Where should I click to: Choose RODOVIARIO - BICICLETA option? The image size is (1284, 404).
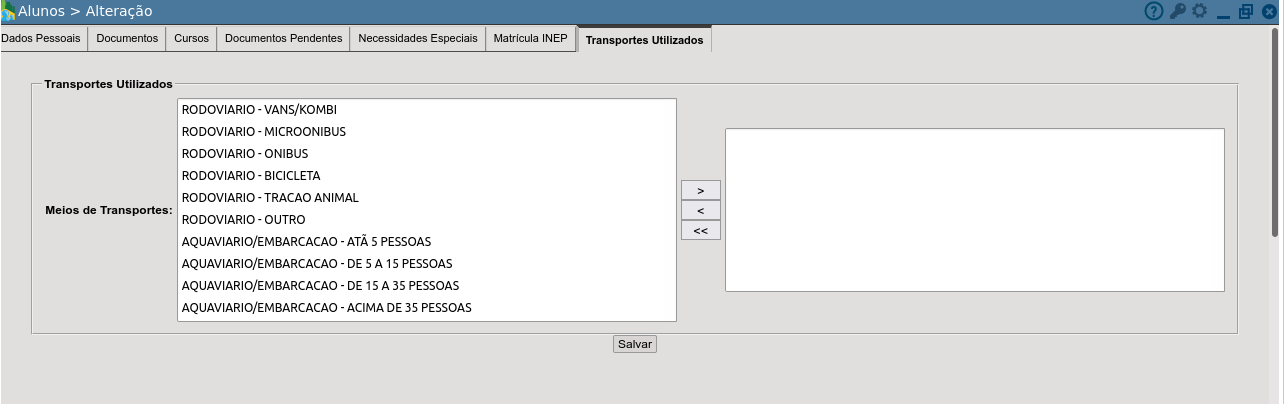(x=251, y=176)
